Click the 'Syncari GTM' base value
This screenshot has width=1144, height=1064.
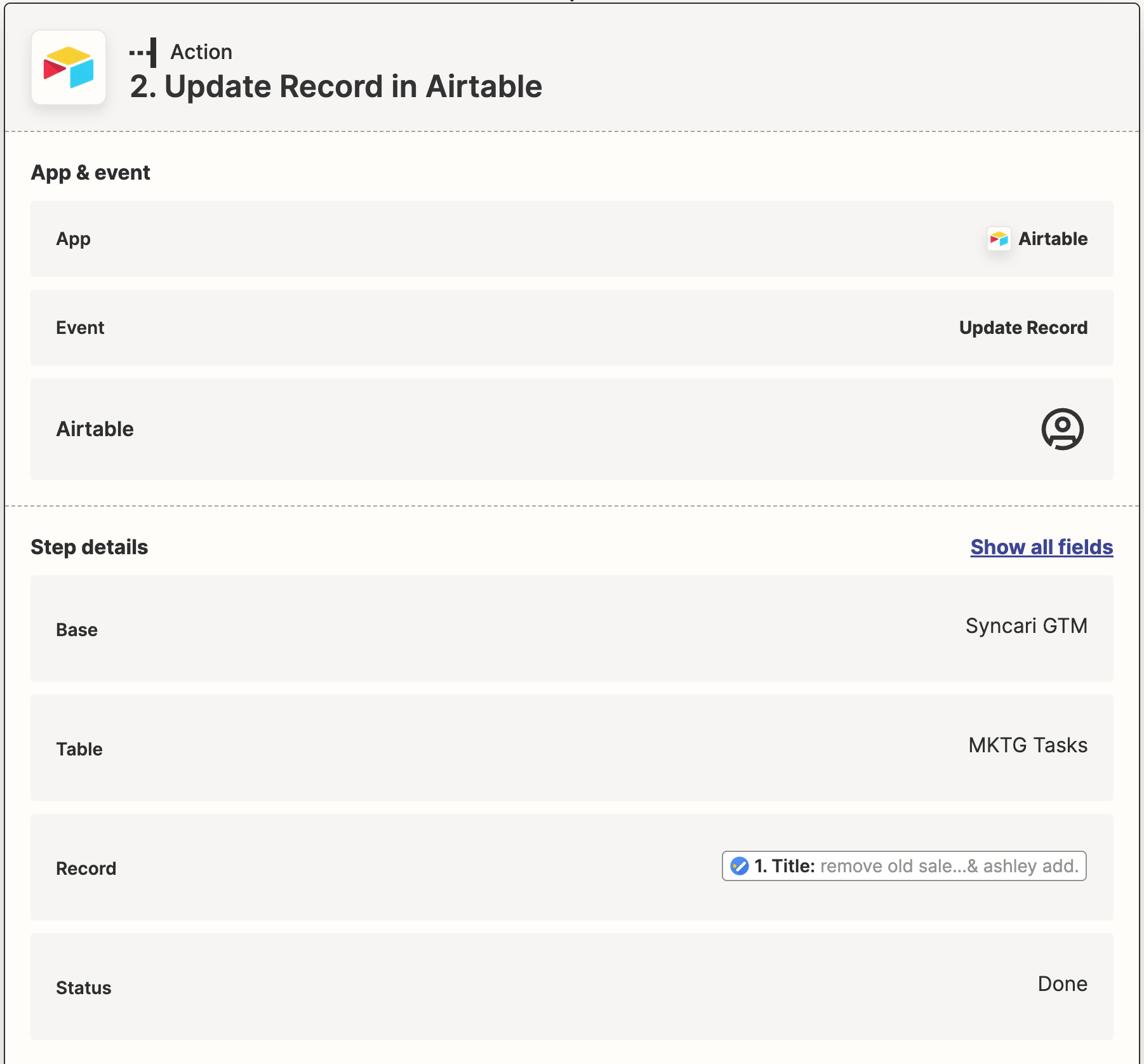pos(1026,626)
